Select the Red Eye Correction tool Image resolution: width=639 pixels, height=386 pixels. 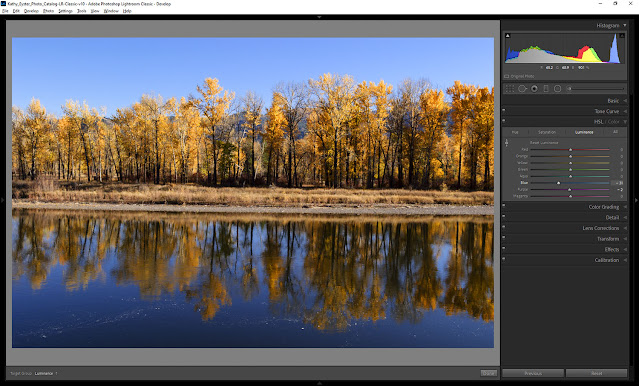coord(534,88)
